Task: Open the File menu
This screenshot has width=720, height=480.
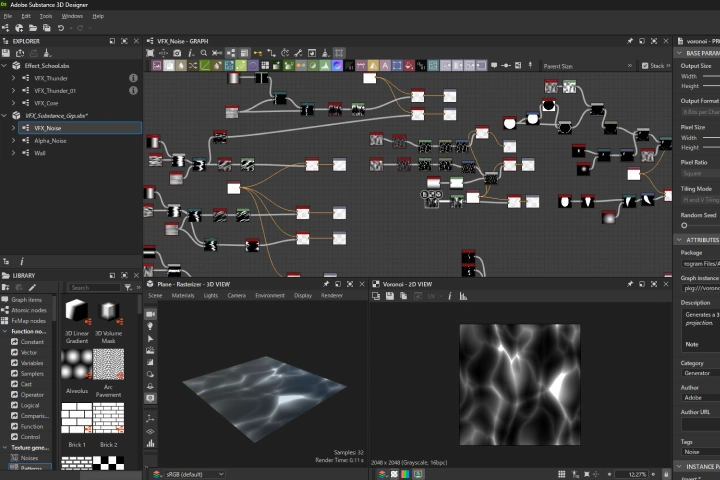Action: tap(8, 16)
